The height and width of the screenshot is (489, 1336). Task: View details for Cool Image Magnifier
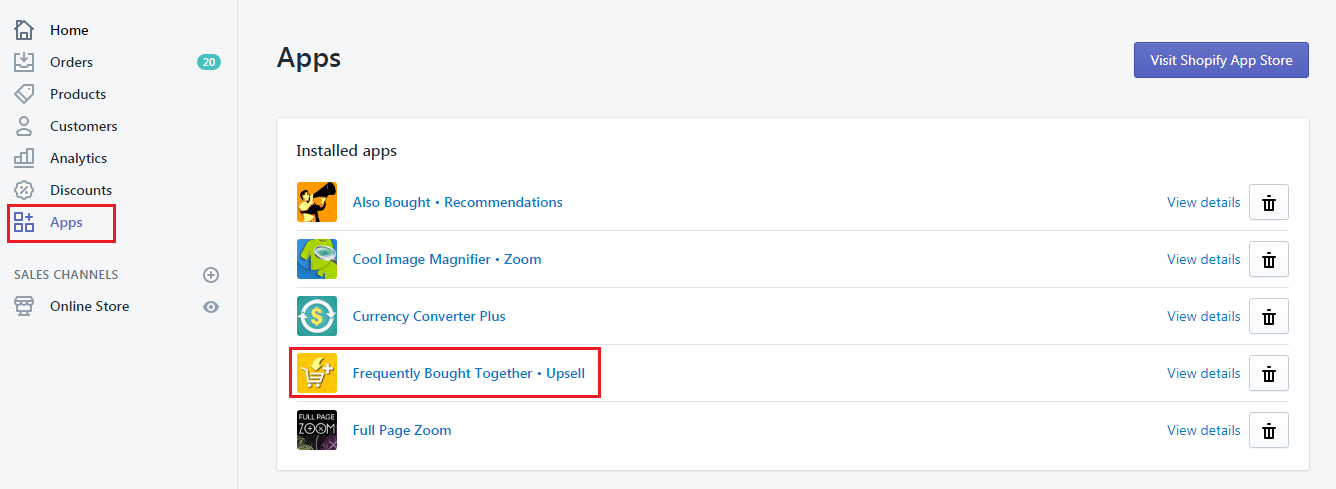click(1203, 259)
